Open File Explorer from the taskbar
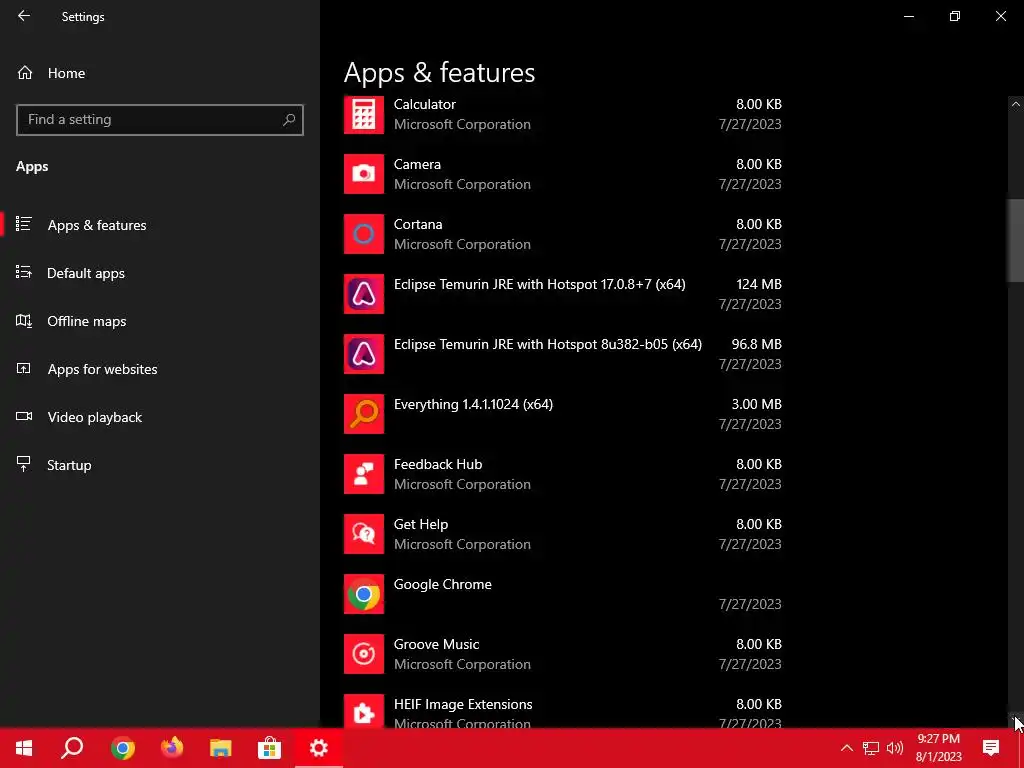Image resolution: width=1024 pixels, height=768 pixels. [221, 748]
